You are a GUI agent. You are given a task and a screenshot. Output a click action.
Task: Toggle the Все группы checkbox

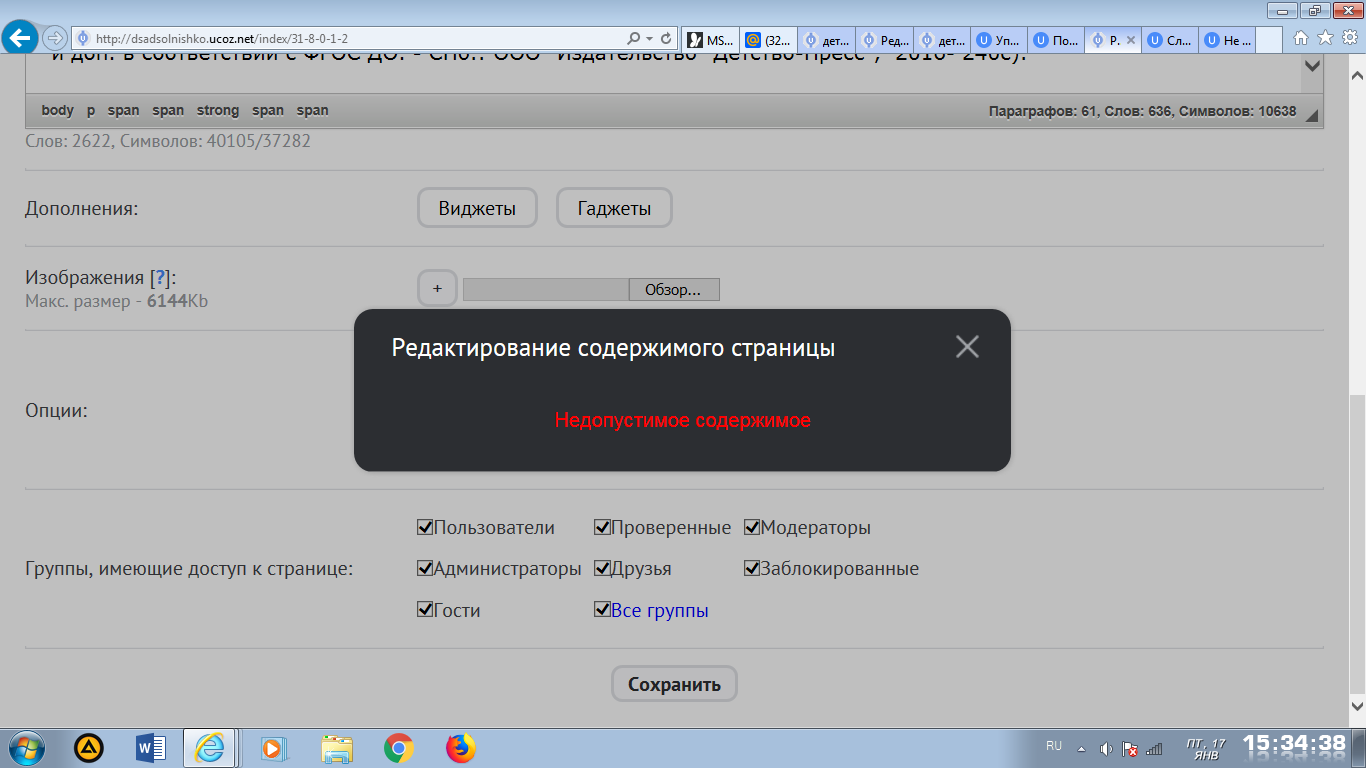click(x=602, y=610)
